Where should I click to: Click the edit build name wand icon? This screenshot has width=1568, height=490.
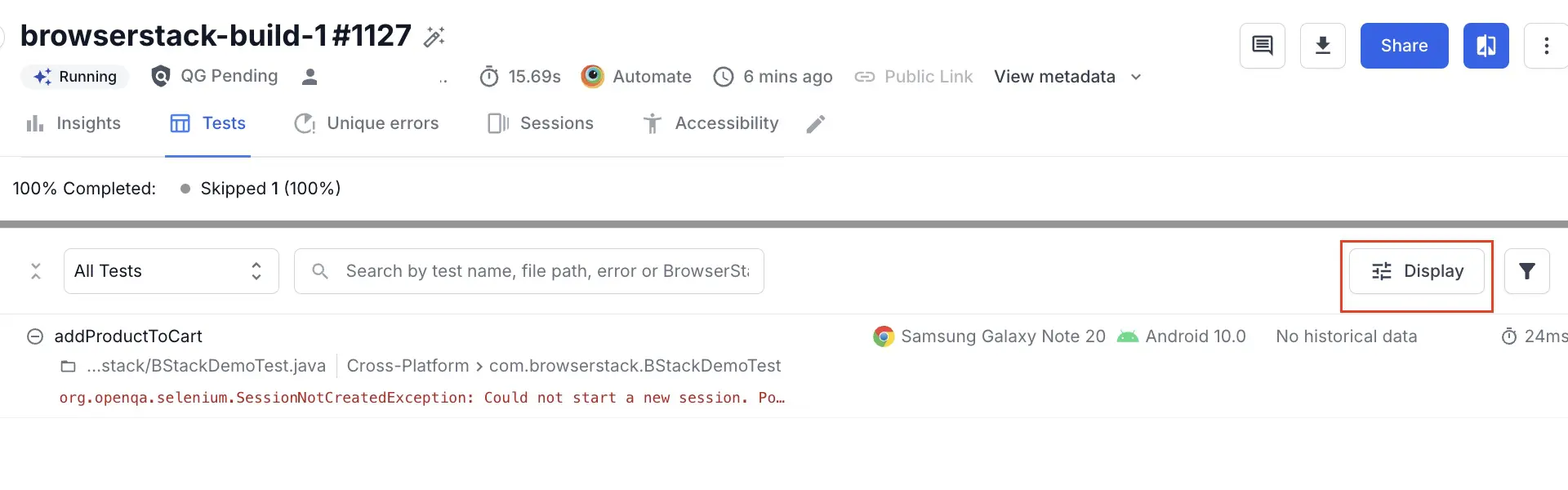(434, 36)
